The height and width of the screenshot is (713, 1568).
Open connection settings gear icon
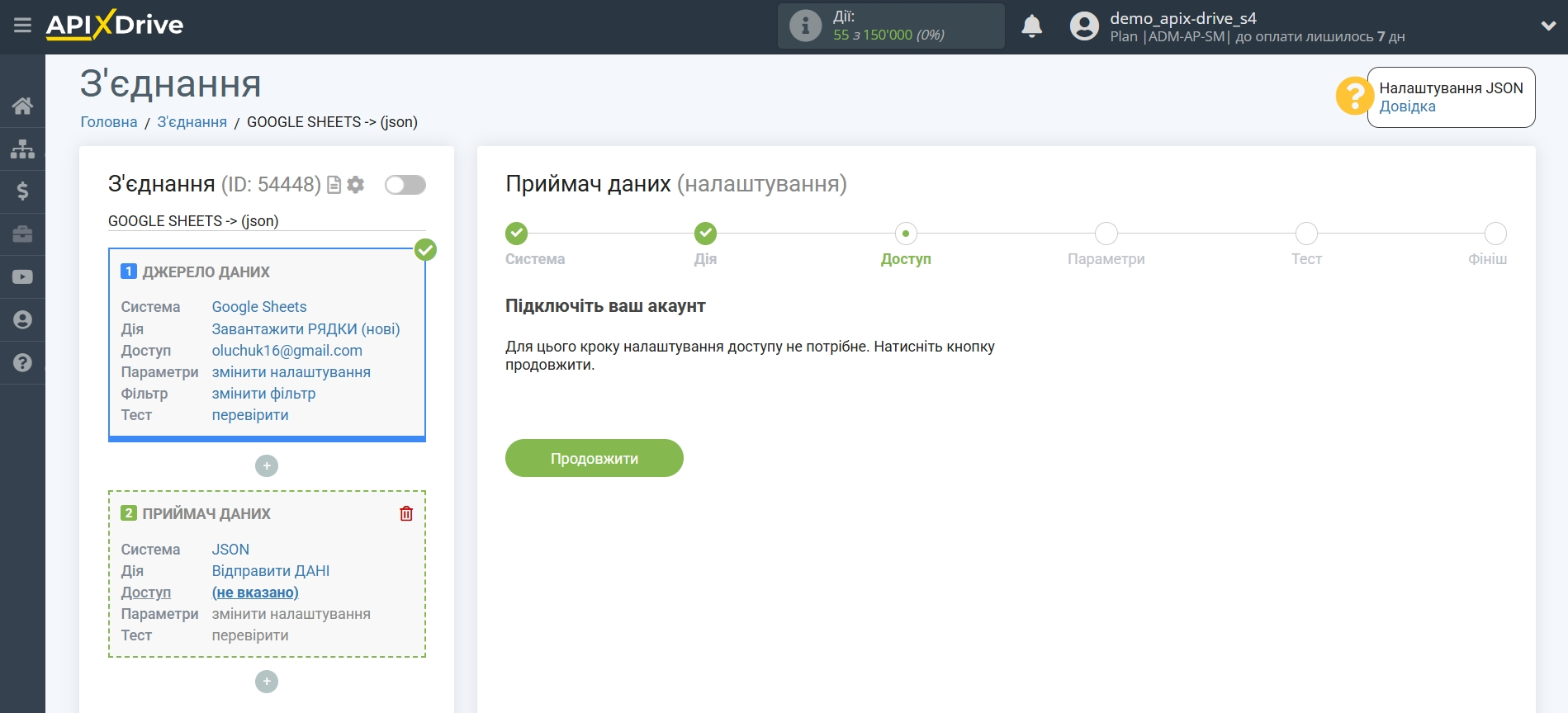point(356,185)
